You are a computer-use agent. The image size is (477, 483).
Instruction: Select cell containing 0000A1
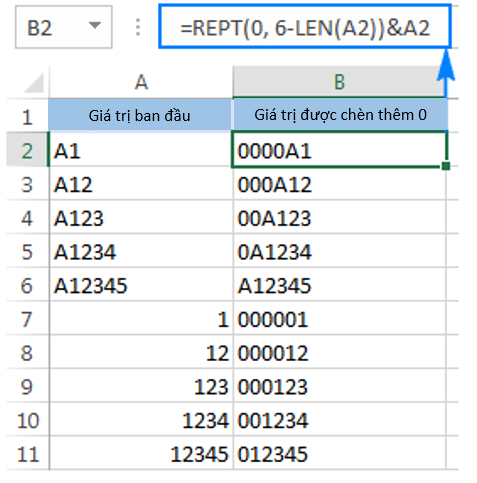(x=339, y=149)
